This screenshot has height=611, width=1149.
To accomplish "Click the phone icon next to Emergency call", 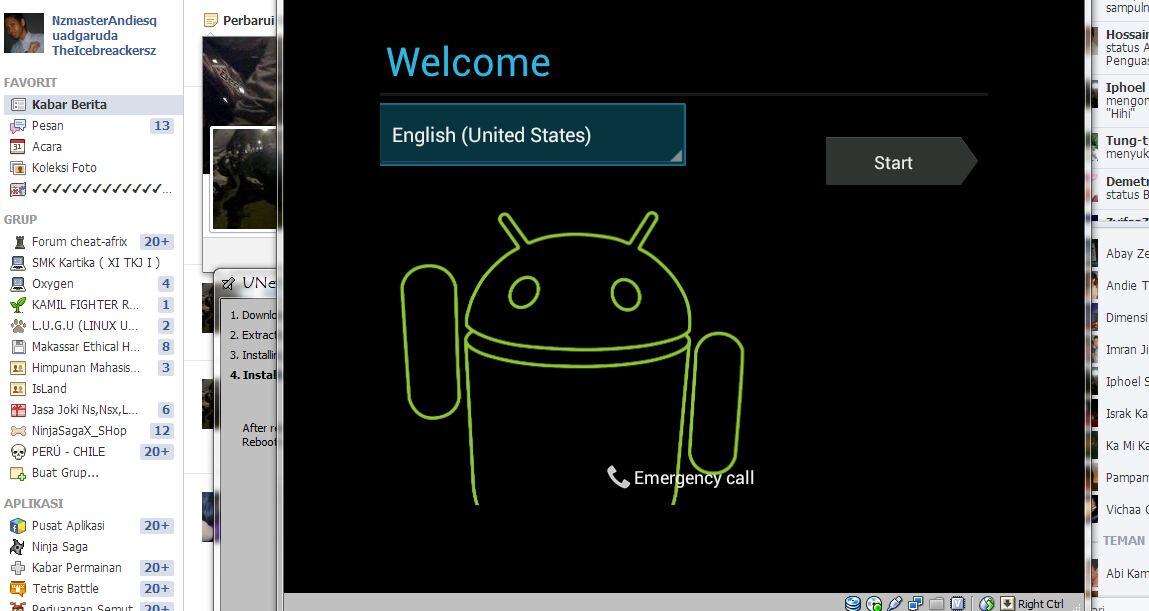I will 618,477.
